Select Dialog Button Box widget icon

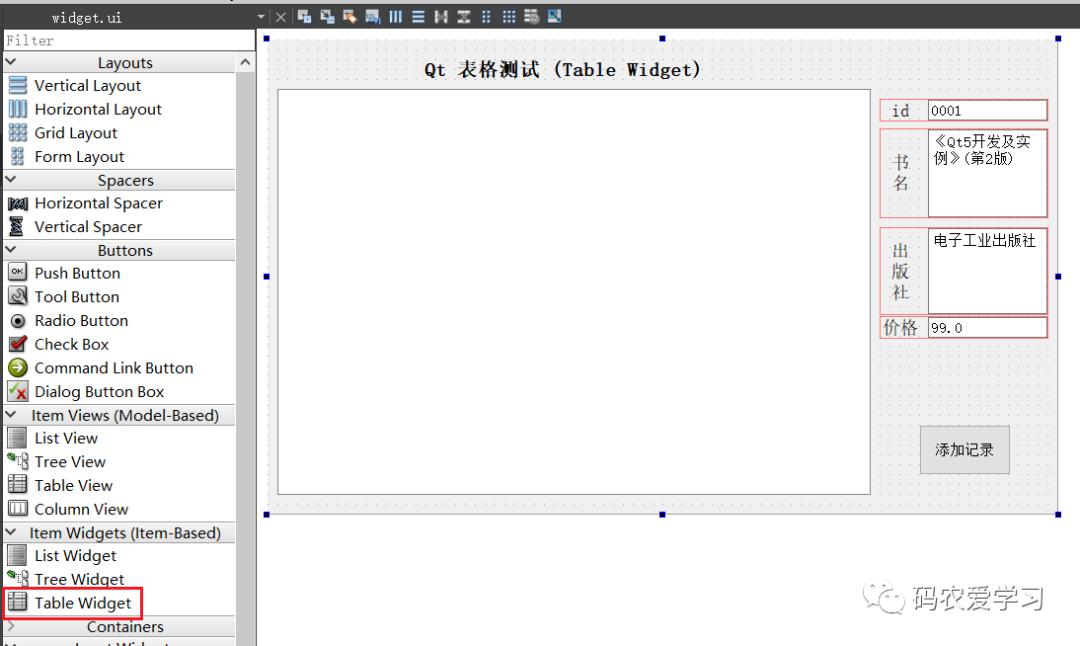point(18,391)
